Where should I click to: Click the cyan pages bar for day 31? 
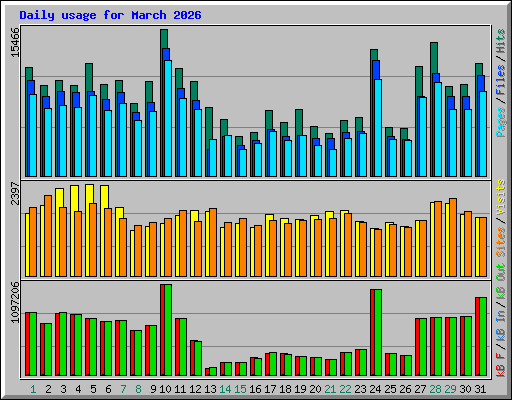[483, 134]
